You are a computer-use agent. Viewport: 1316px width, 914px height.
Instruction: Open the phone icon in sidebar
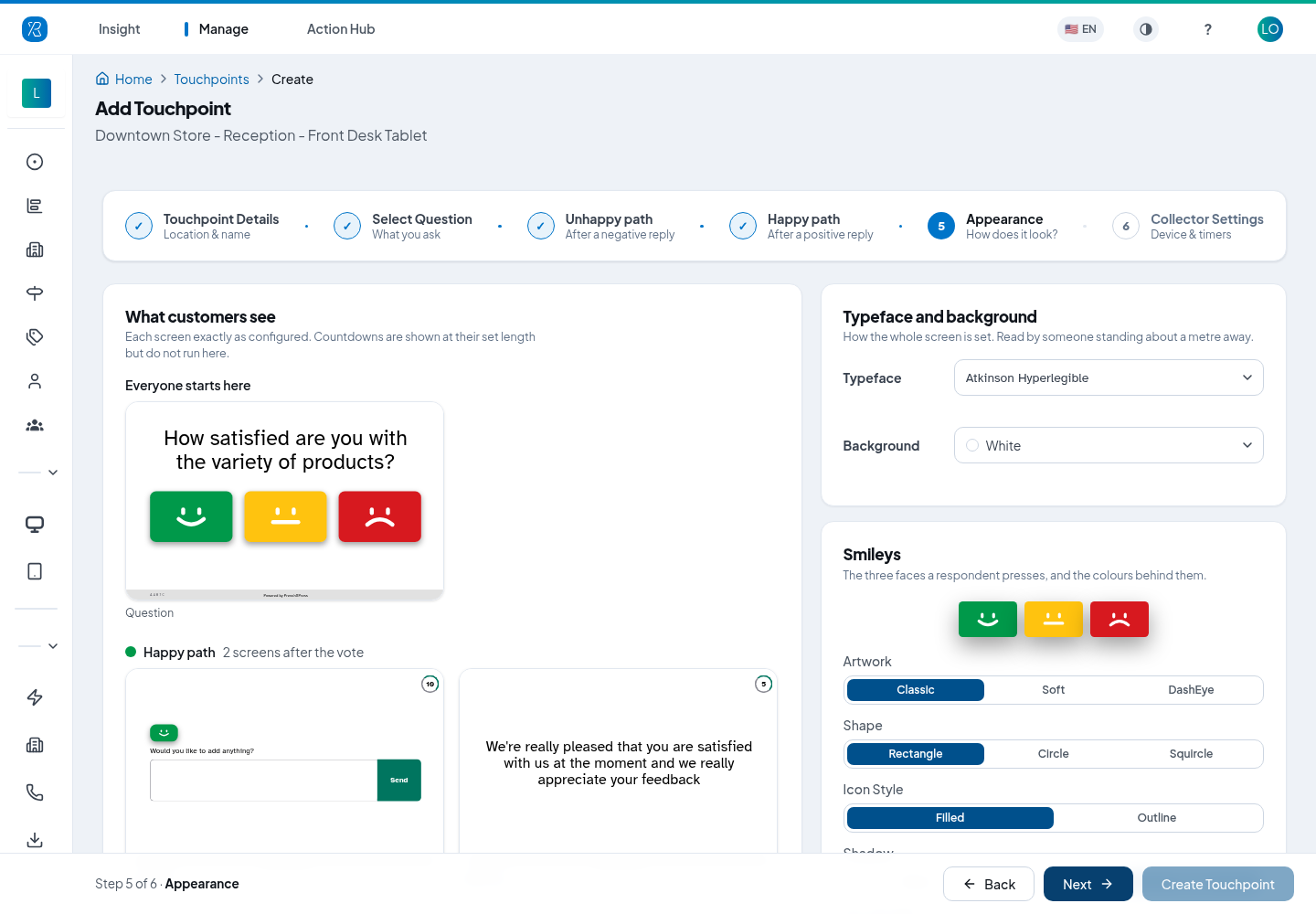35,792
